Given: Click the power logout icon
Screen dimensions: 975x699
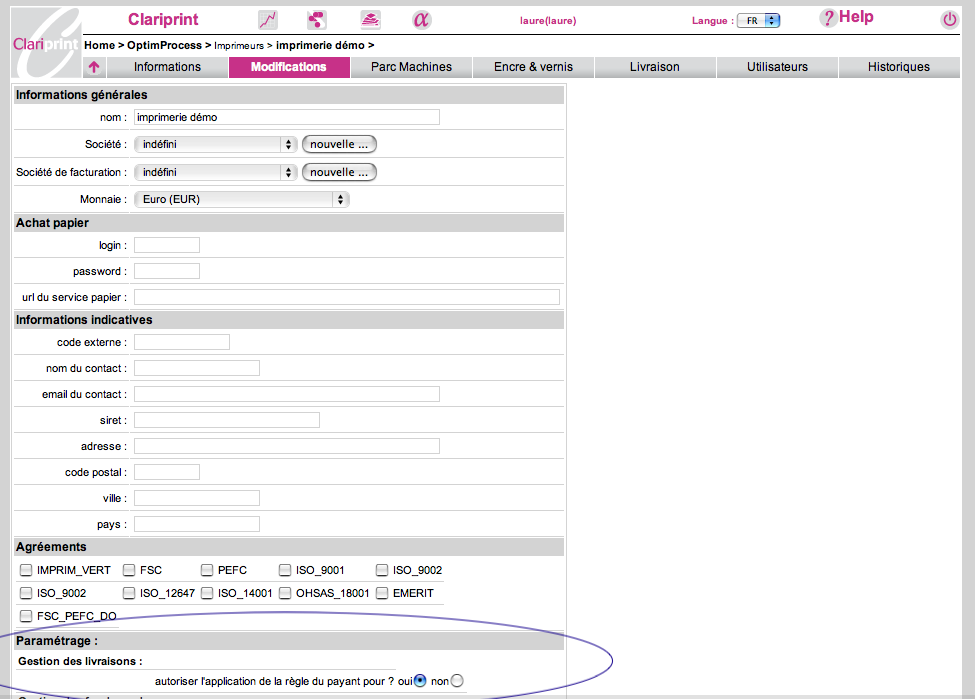Looking at the screenshot, I should pyautogui.click(x=949, y=20).
